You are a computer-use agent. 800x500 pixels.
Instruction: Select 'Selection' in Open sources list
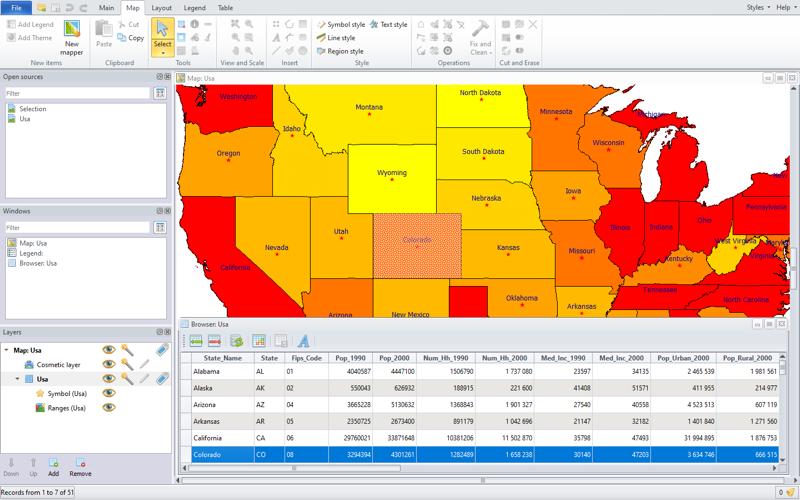(x=33, y=109)
